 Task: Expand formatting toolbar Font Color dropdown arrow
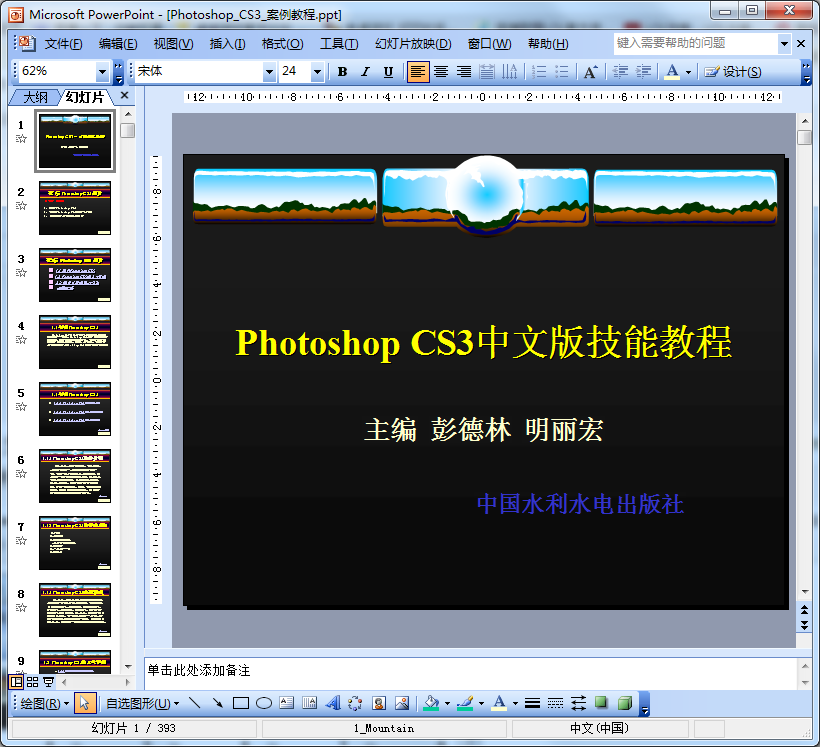point(688,72)
